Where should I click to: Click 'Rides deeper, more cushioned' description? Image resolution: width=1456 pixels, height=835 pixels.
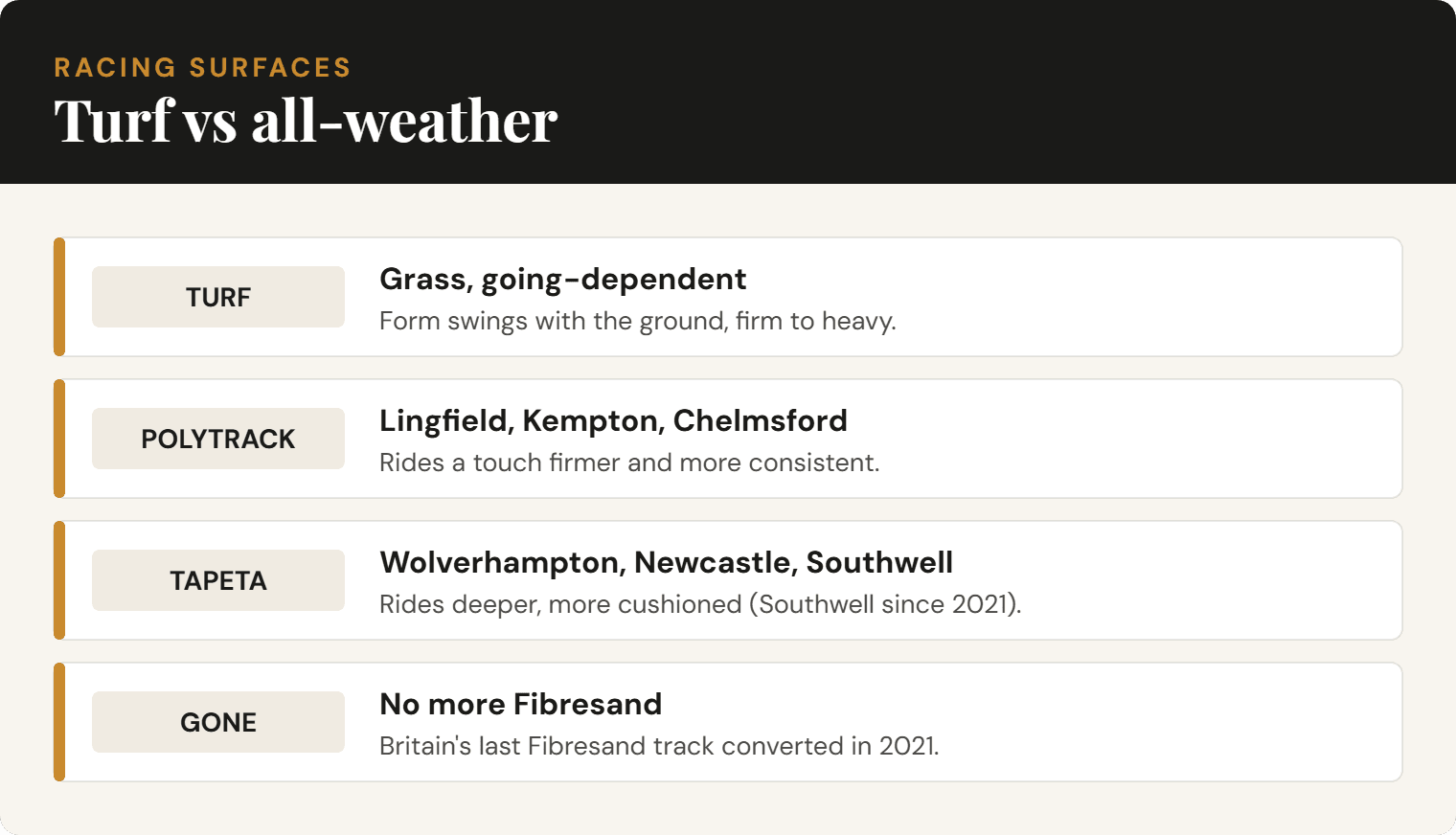700,604
